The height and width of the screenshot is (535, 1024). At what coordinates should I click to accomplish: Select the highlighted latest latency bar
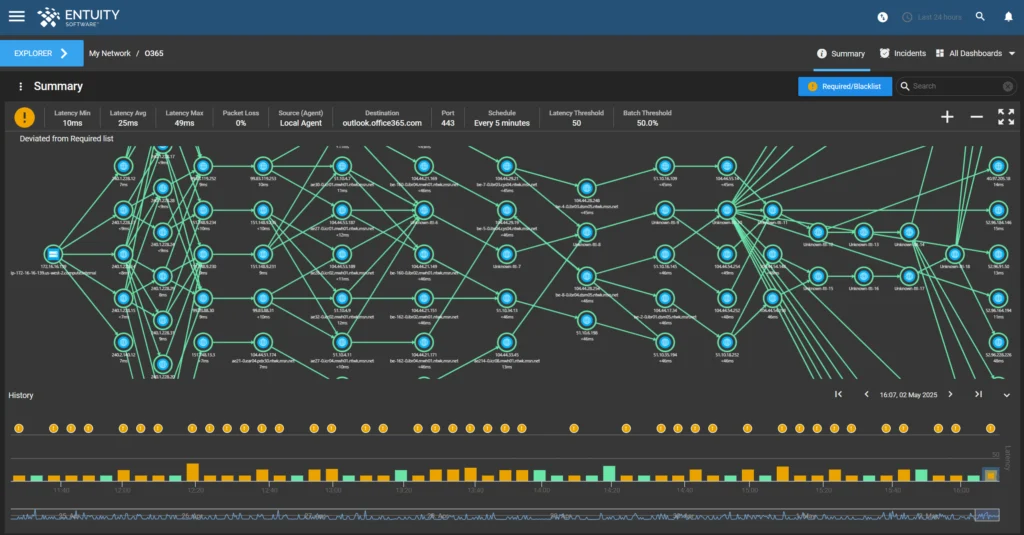991,475
